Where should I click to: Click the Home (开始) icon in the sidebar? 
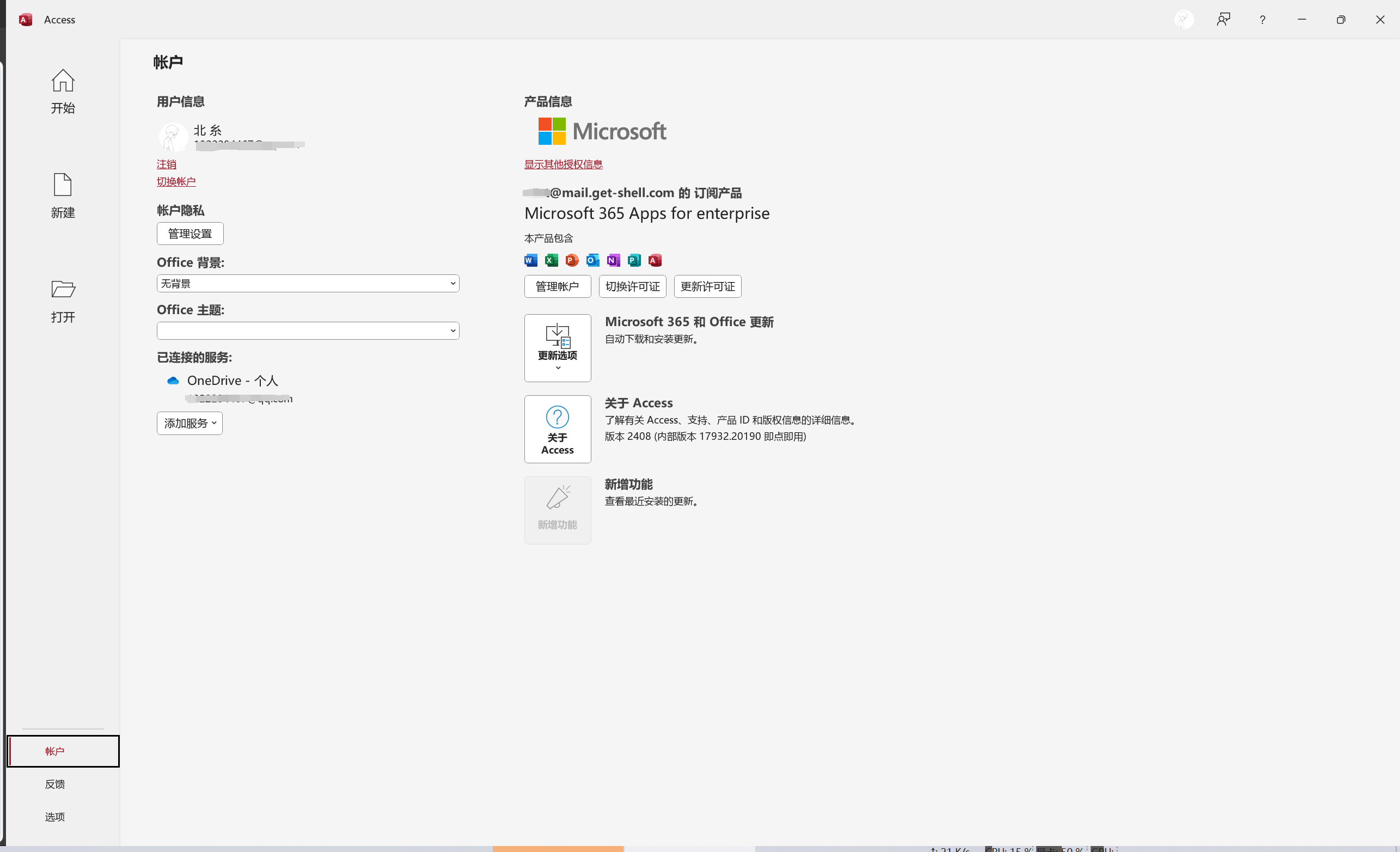click(x=63, y=81)
